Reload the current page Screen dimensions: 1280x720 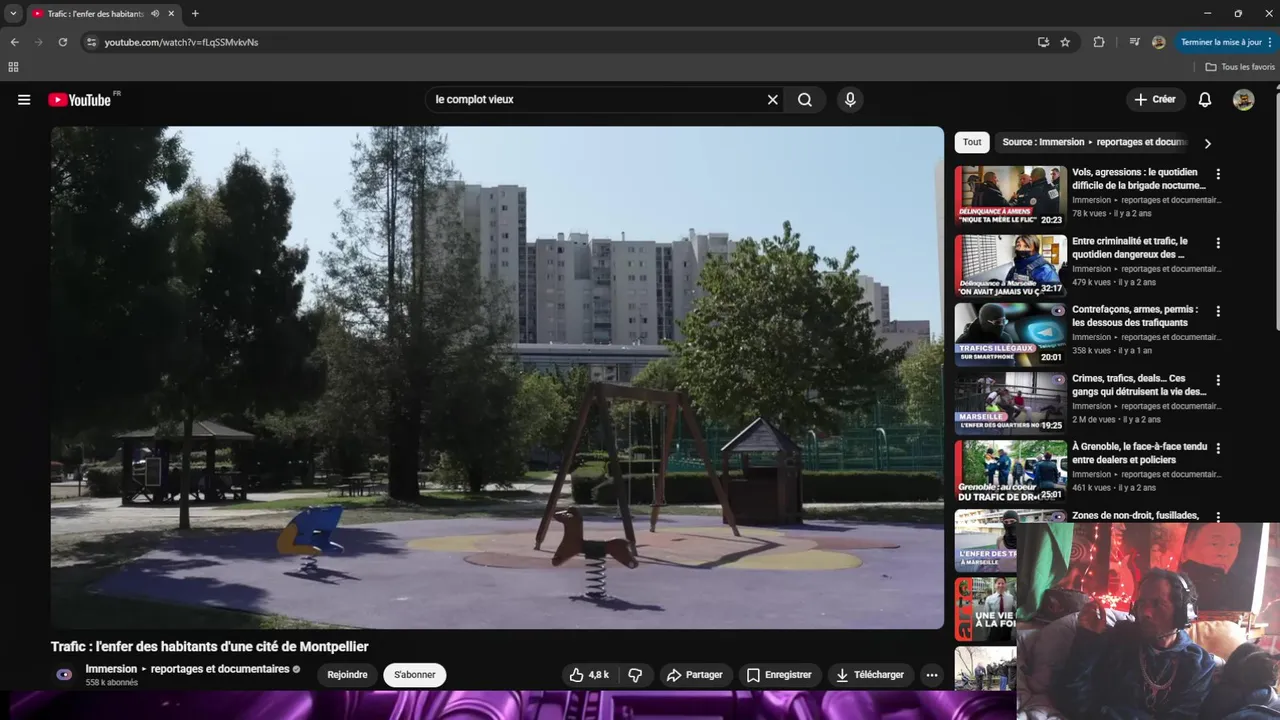[62, 42]
